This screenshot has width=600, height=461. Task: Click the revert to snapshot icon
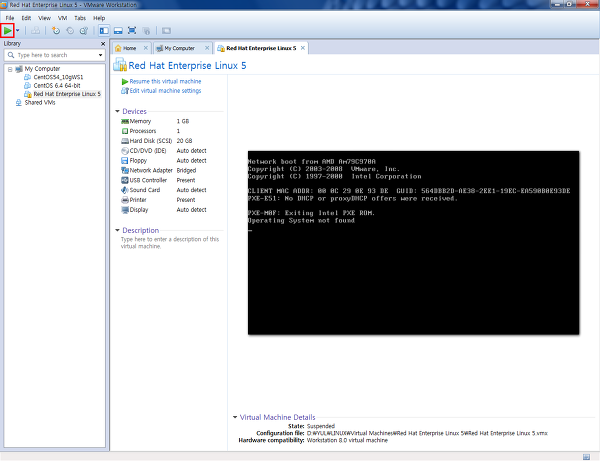(70, 31)
